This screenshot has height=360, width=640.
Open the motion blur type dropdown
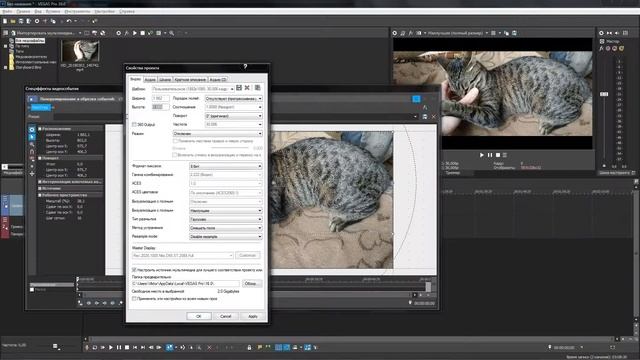225,219
